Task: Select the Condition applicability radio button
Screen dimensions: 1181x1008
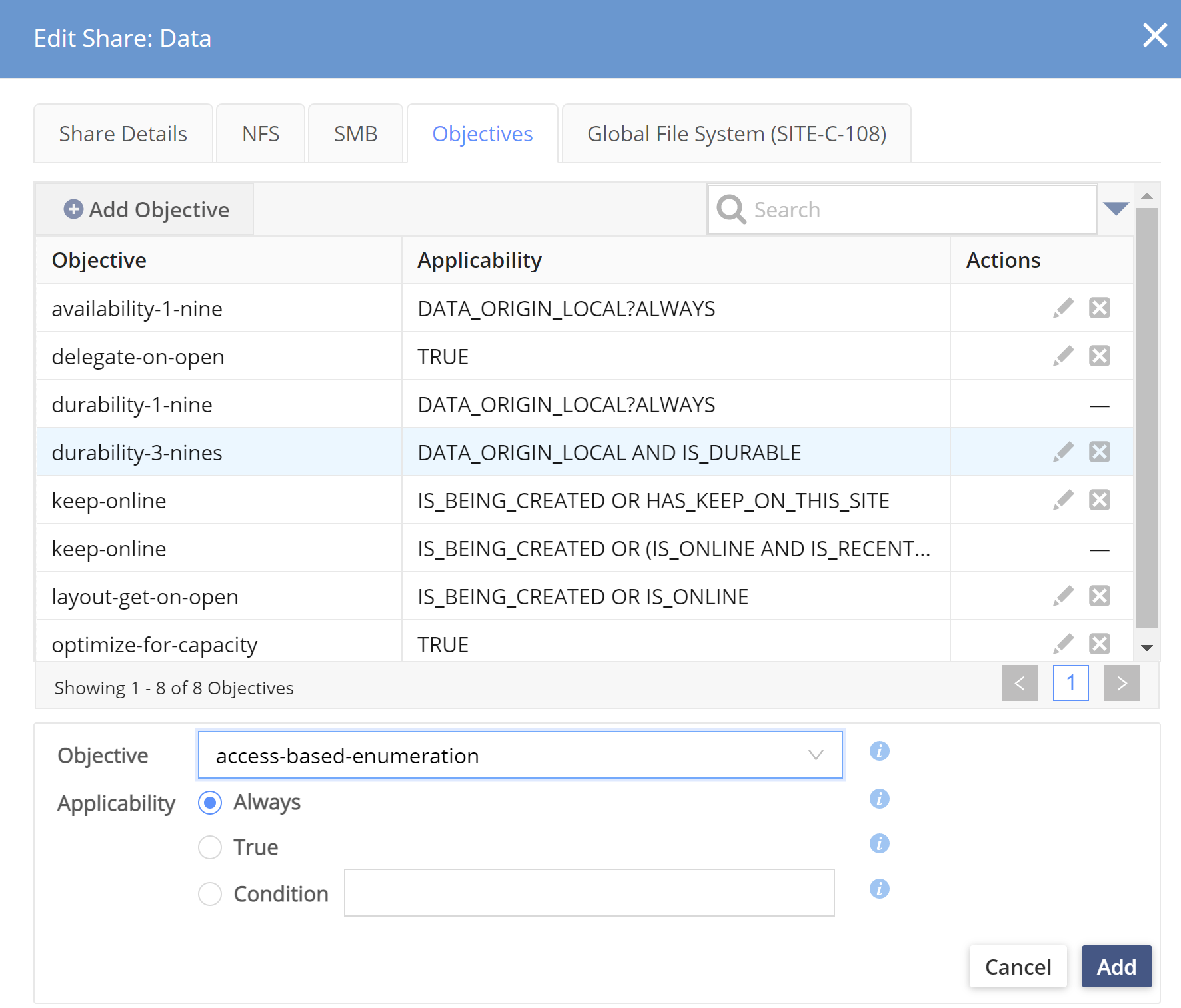Action: point(210,894)
